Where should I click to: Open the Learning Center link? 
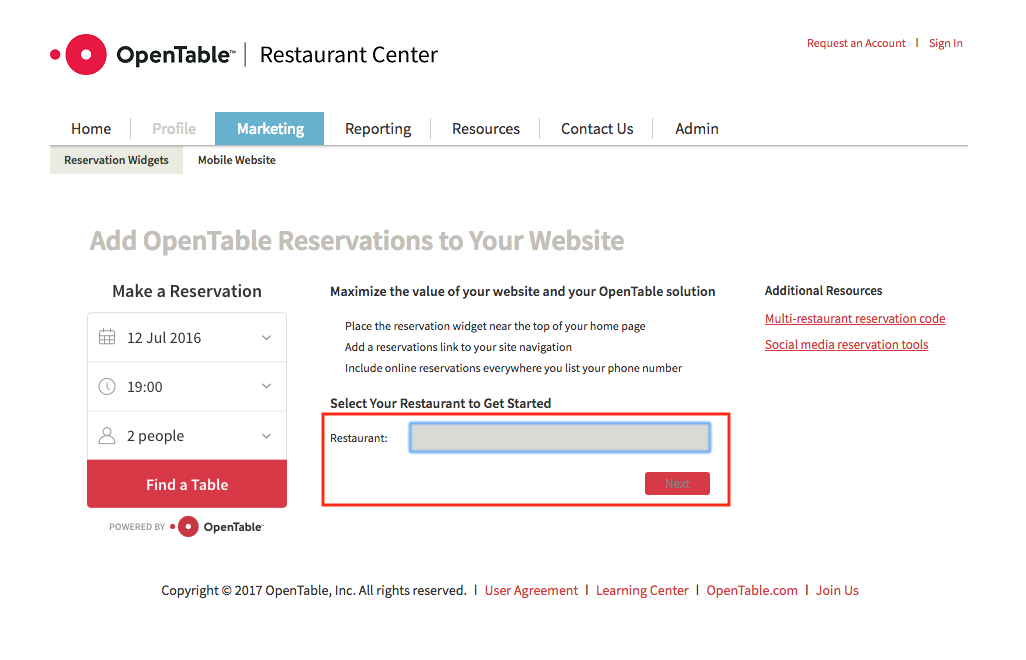642,590
